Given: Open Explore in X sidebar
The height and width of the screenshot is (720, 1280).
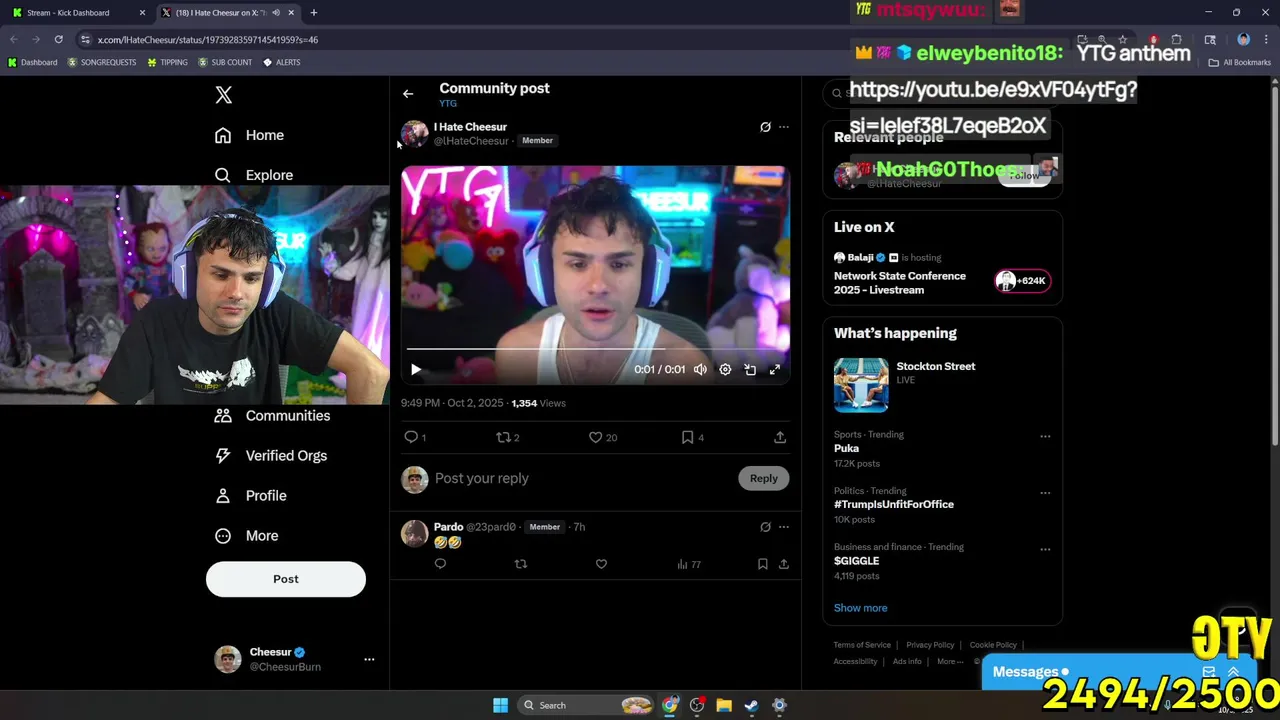Looking at the screenshot, I should tap(254, 175).
